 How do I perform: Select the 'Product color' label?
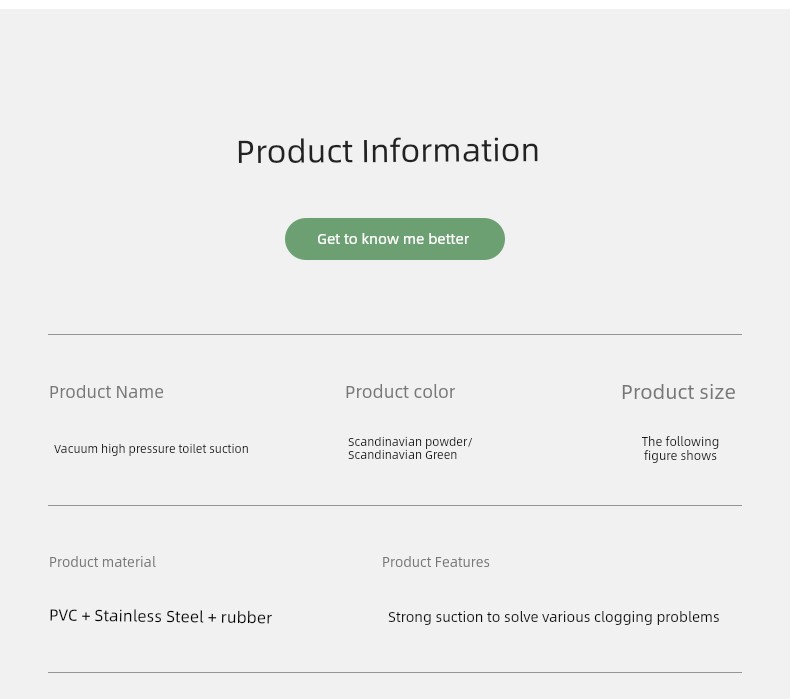click(400, 392)
